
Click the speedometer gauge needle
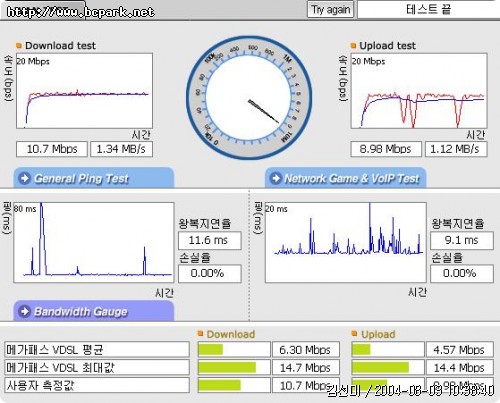[x=263, y=111]
